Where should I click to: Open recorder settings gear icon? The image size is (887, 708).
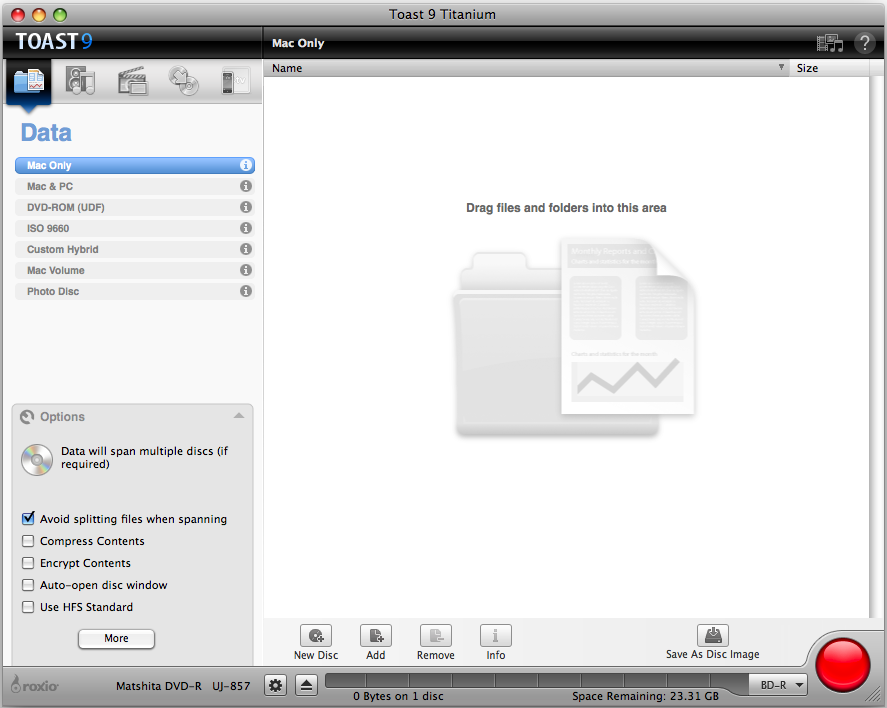(275, 686)
